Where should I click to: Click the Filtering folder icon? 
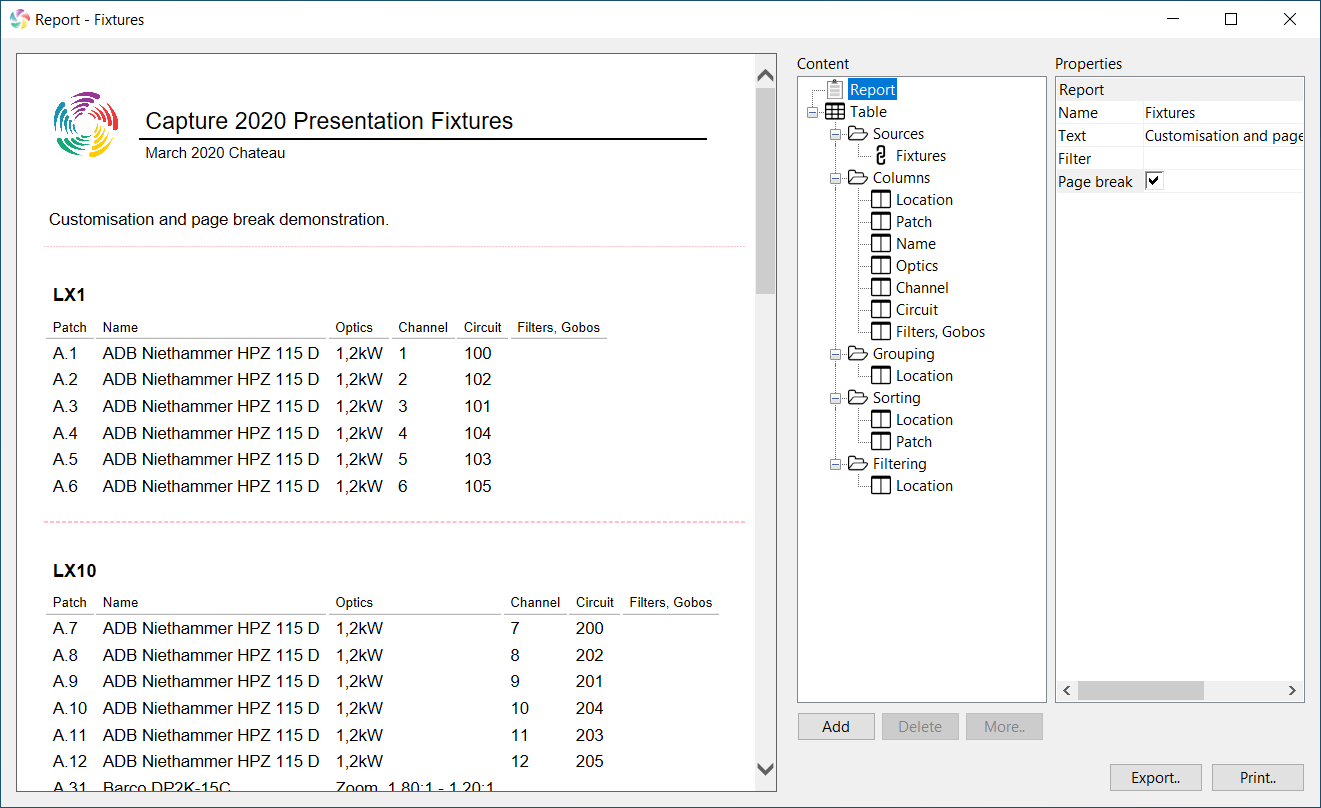858,464
